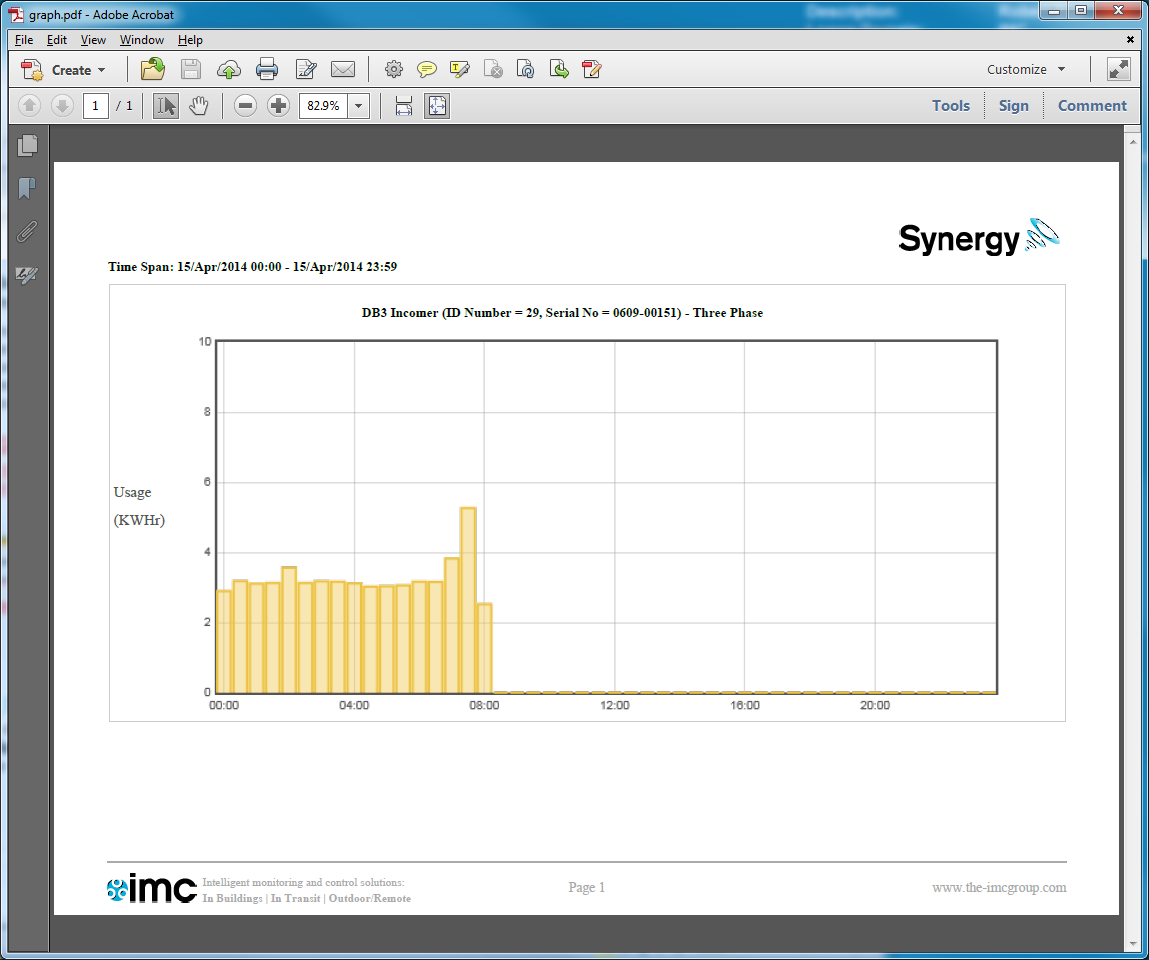
Task: Click the zoom out minus button
Action: [246, 106]
